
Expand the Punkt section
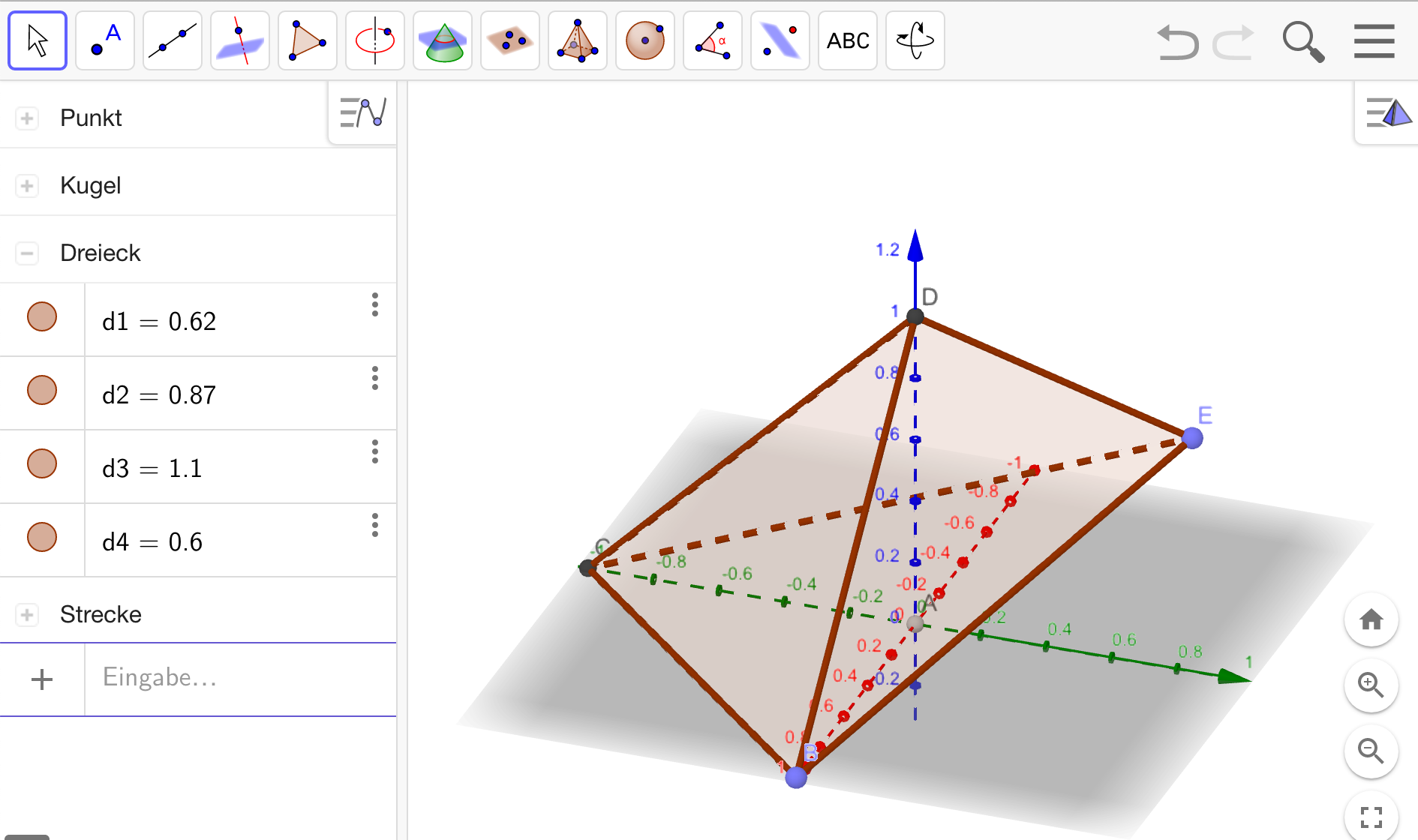[x=27, y=118]
